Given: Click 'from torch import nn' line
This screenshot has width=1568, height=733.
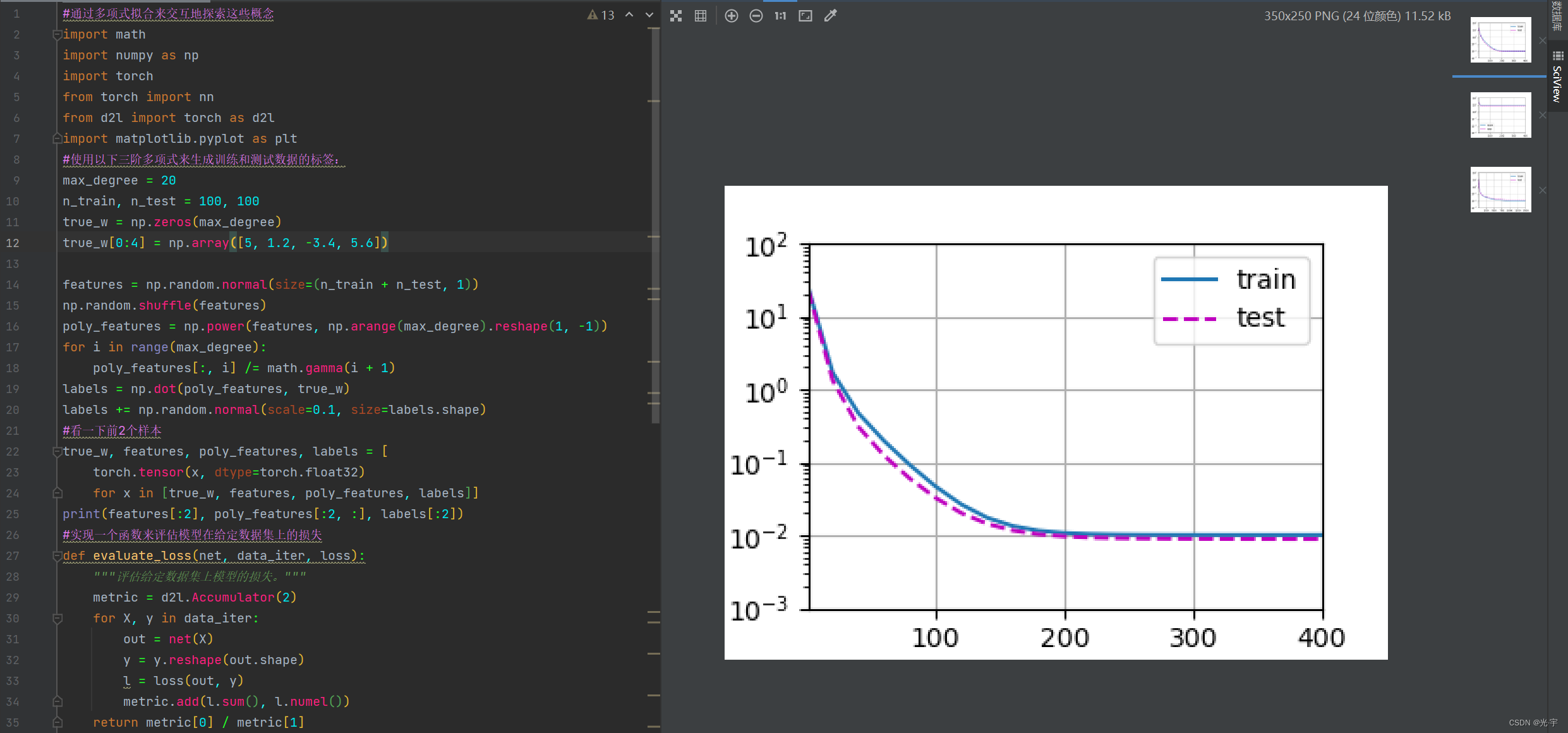Looking at the screenshot, I should 138,97.
